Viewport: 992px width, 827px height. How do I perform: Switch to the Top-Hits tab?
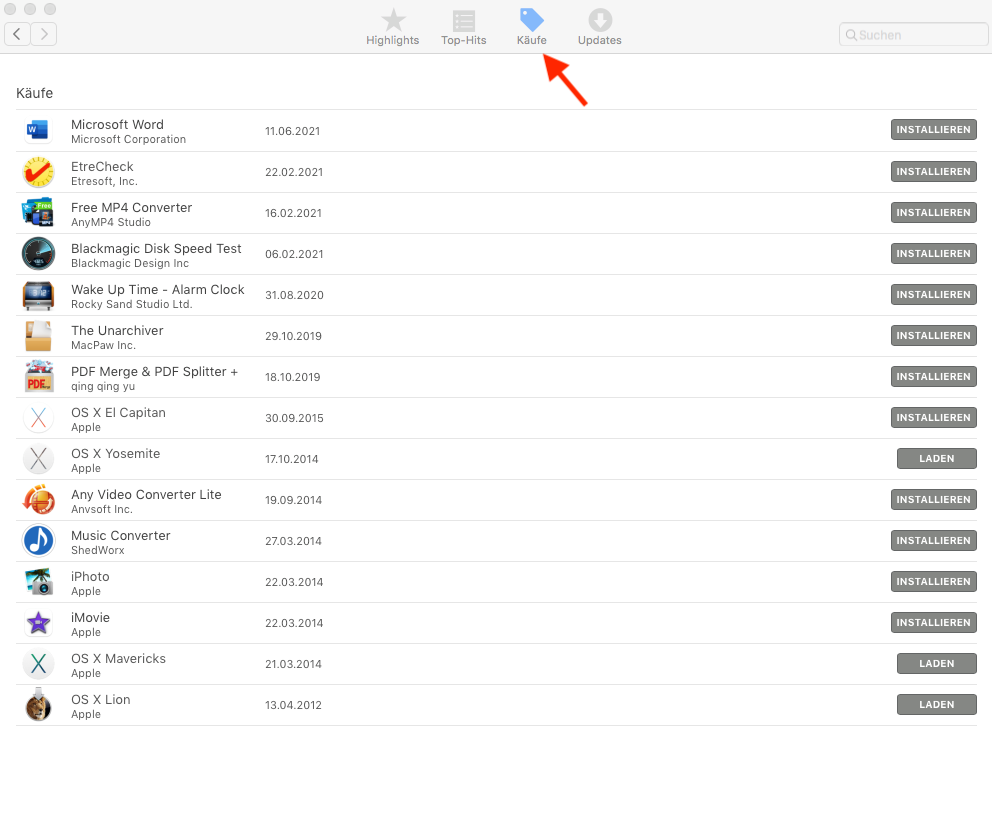[464, 27]
